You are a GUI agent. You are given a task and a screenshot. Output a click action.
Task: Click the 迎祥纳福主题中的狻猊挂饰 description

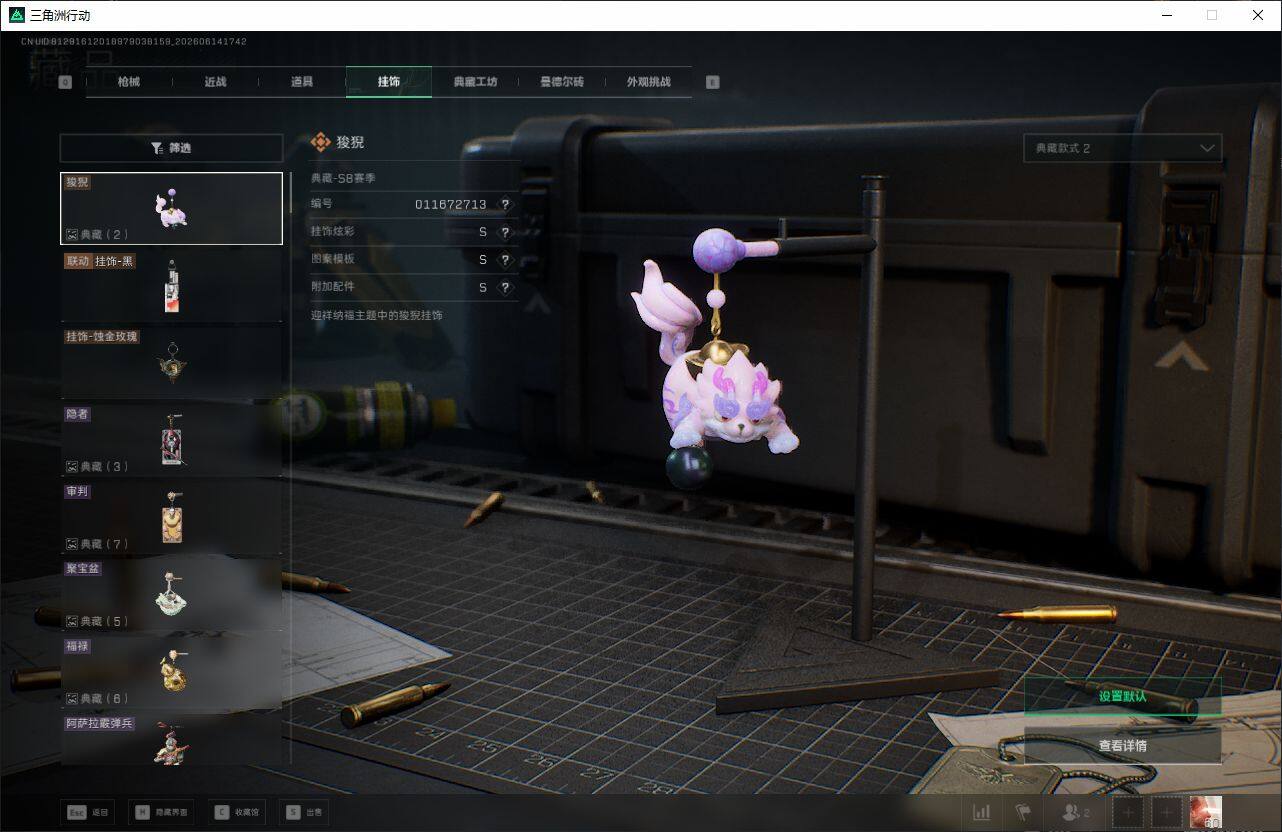pyautogui.click(x=377, y=315)
